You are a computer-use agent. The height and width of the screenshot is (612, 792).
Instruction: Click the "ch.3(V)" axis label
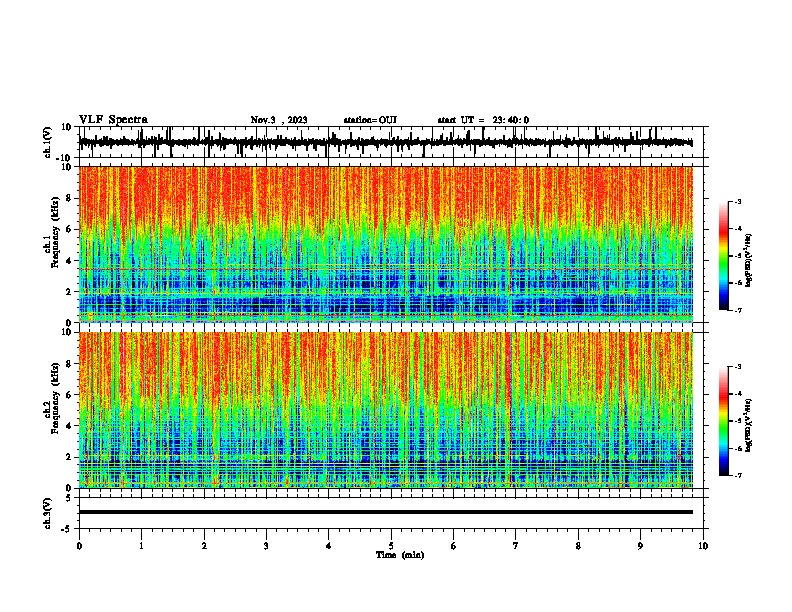click(x=48, y=513)
